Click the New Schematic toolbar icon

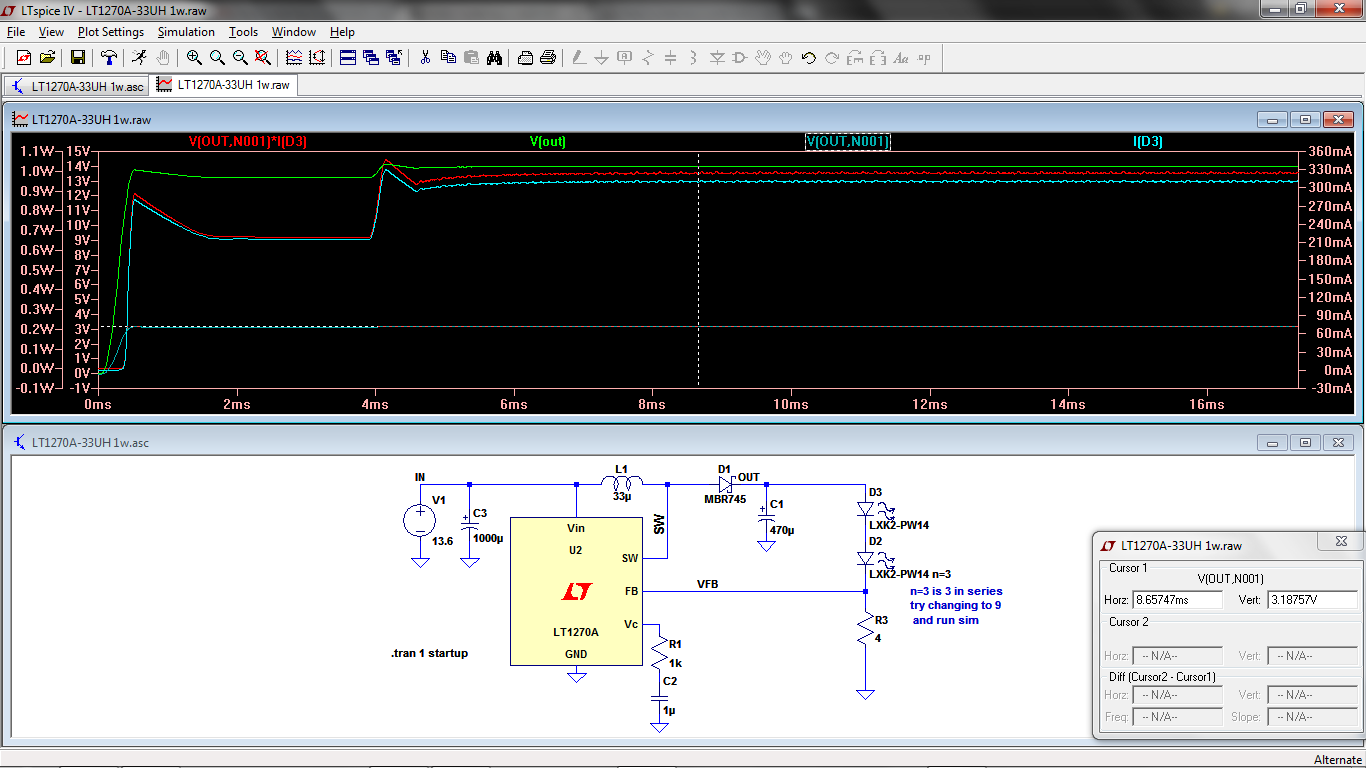click(24, 58)
